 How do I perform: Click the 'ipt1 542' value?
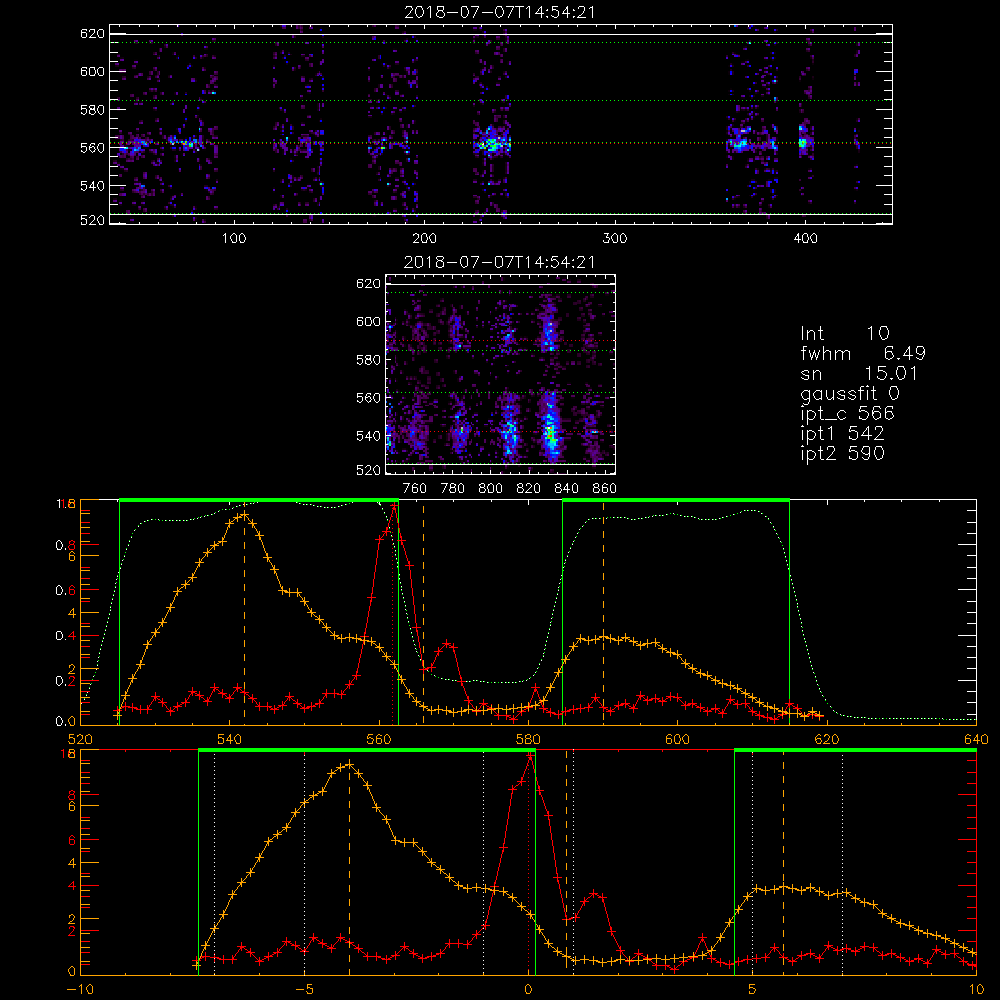pyautogui.click(x=842, y=434)
